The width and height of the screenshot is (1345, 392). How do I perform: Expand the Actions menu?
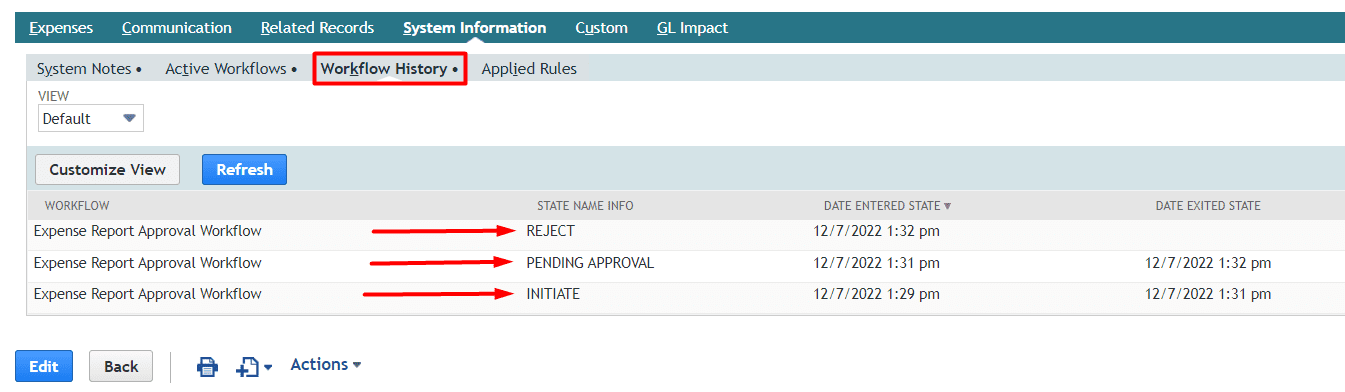326,365
